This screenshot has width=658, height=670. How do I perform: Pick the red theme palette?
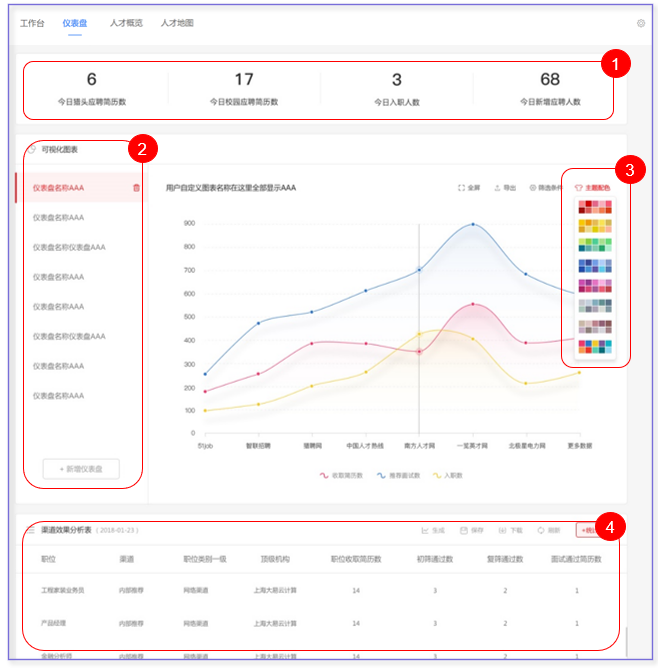(595, 207)
